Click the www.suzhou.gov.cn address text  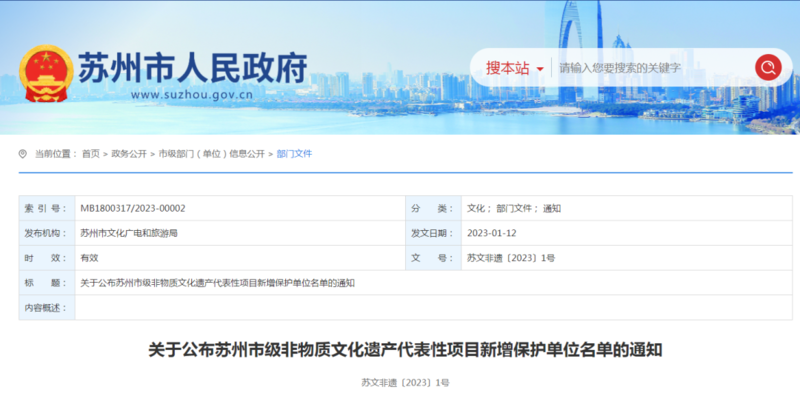click(190, 96)
